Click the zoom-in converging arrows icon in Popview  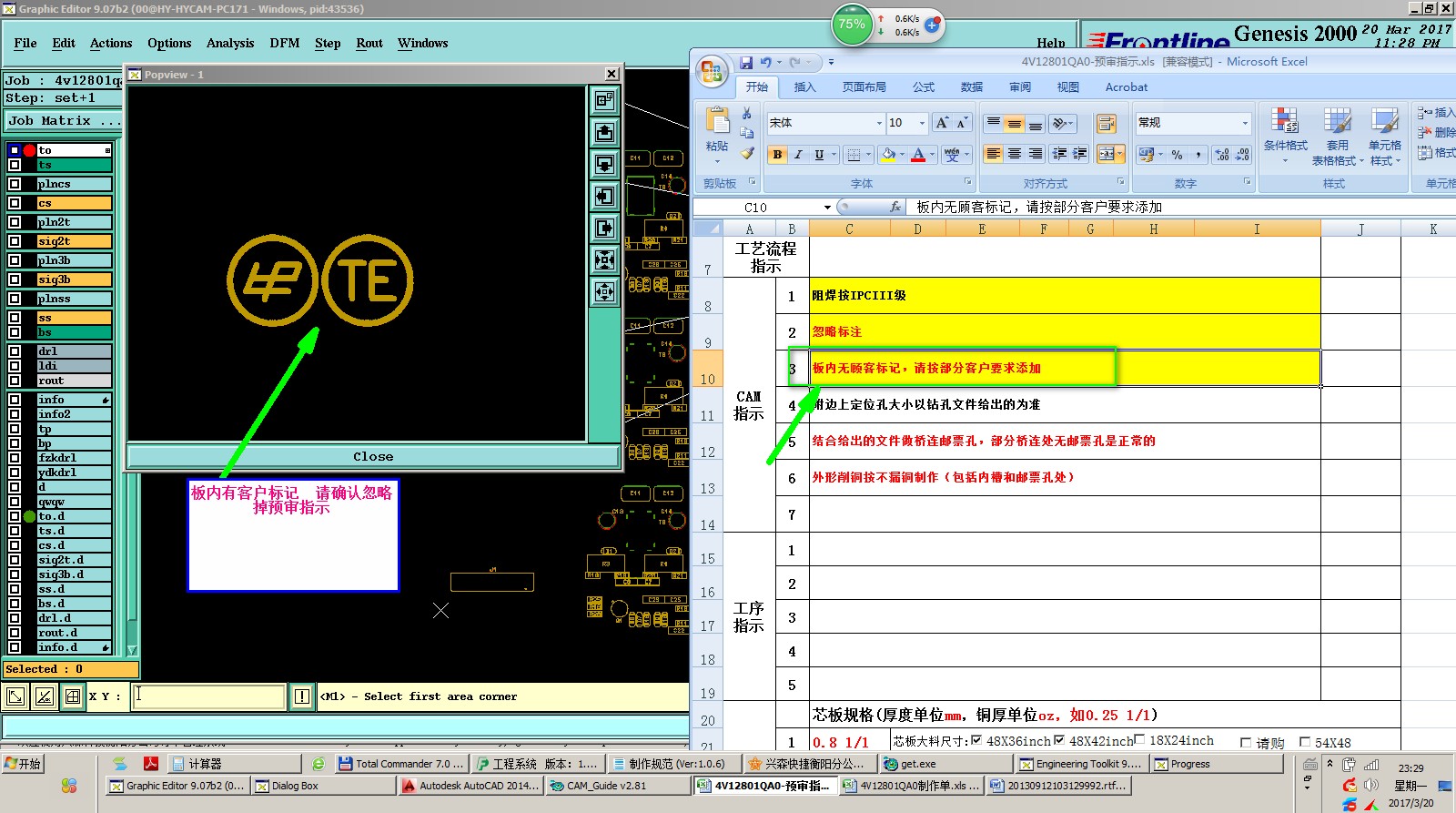[604, 259]
